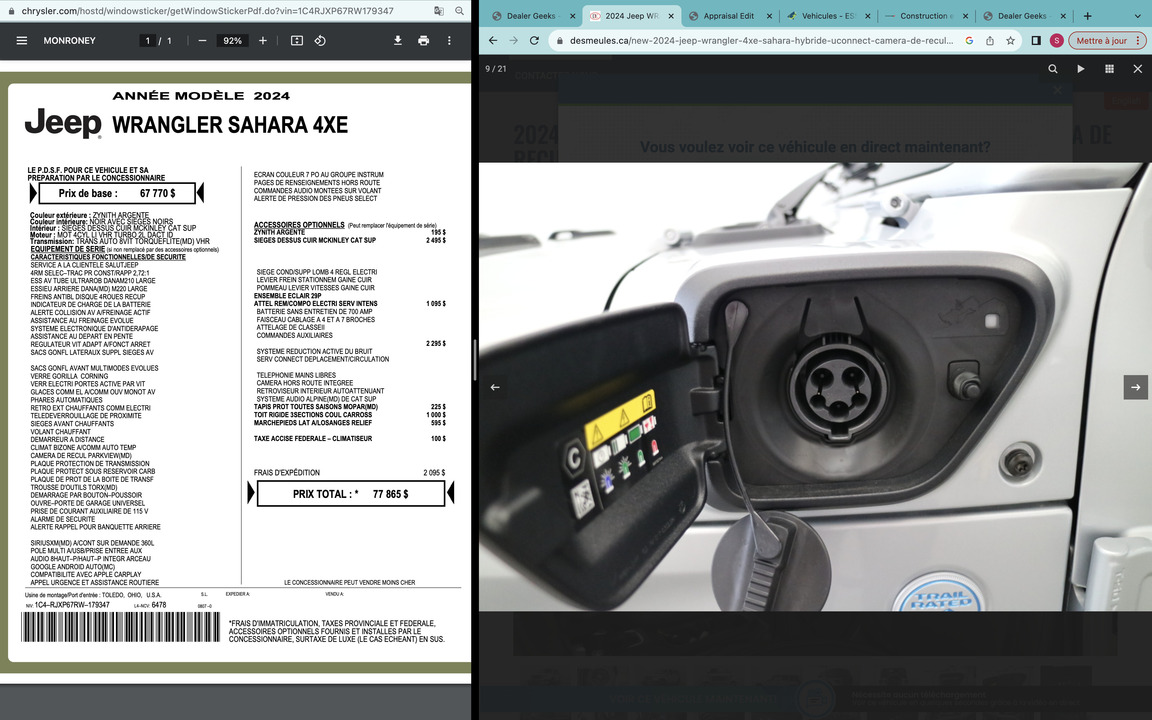The width and height of the screenshot is (1152, 720).
Task: Start the gallery slideshow
Action: [x=1081, y=68]
